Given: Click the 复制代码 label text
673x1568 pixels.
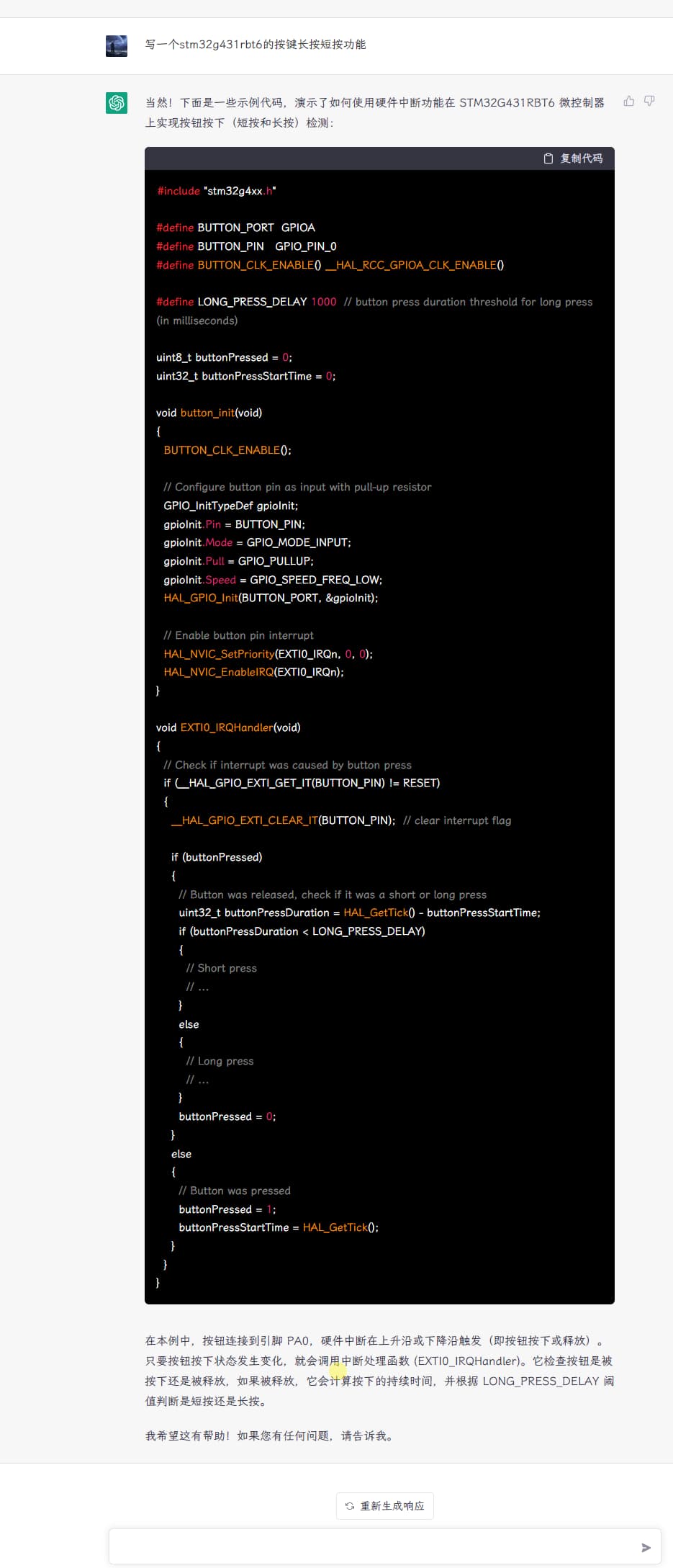Looking at the screenshot, I should 582,158.
